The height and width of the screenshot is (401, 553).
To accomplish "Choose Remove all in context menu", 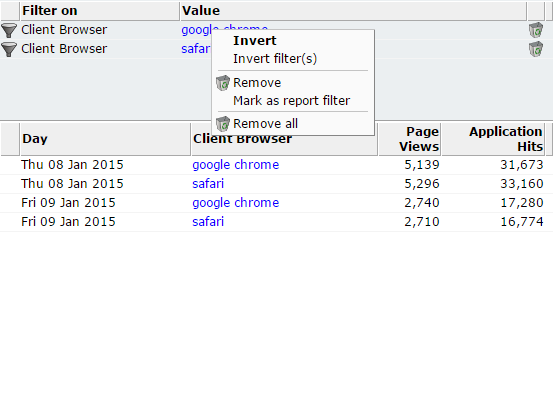I will pos(266,124).
